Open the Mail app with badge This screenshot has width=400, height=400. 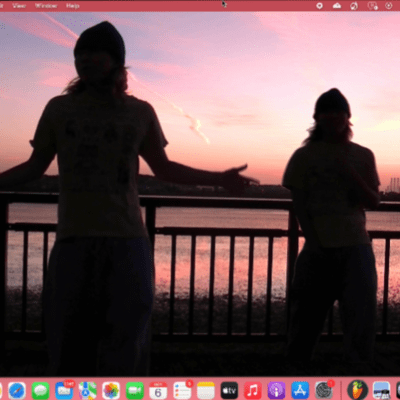64,390
